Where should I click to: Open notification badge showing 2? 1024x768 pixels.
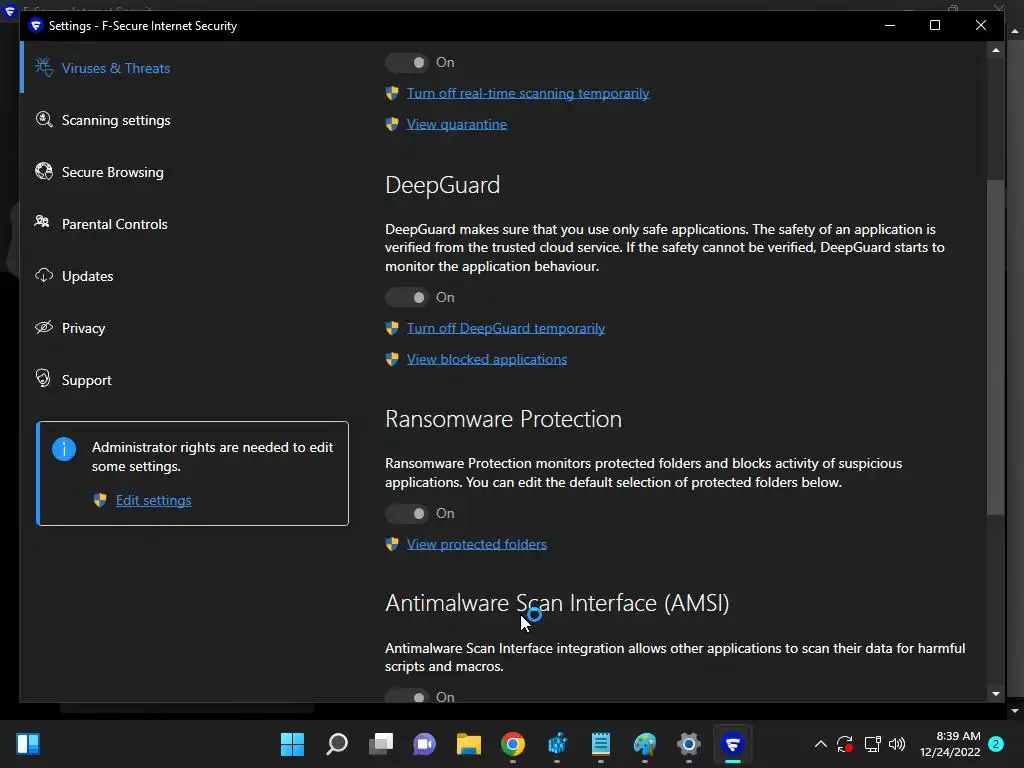[996, 744]
